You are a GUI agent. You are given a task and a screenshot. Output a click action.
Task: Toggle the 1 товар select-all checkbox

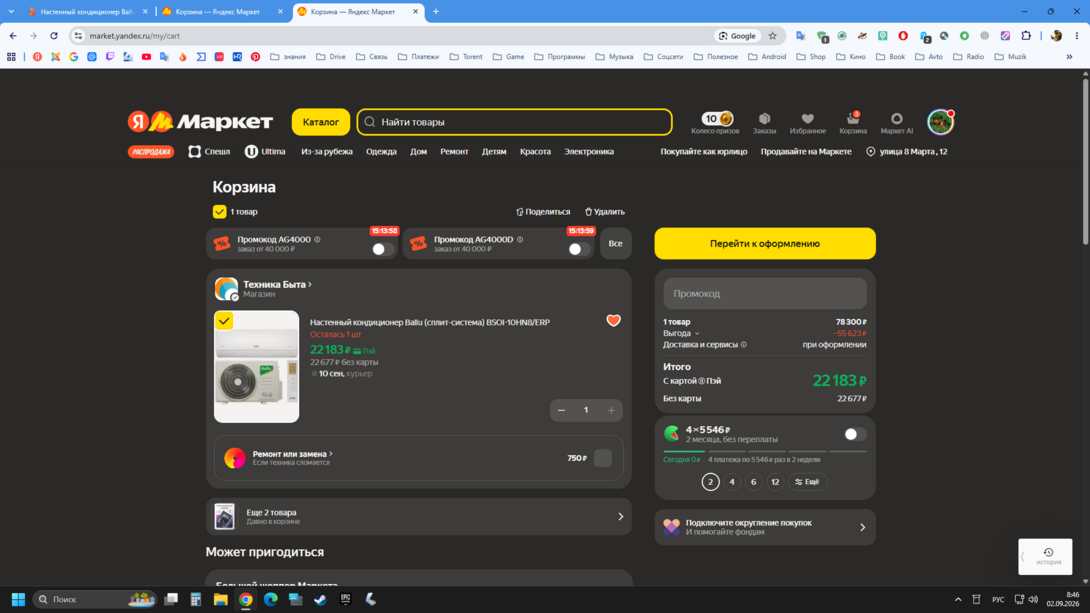point(219,211)
